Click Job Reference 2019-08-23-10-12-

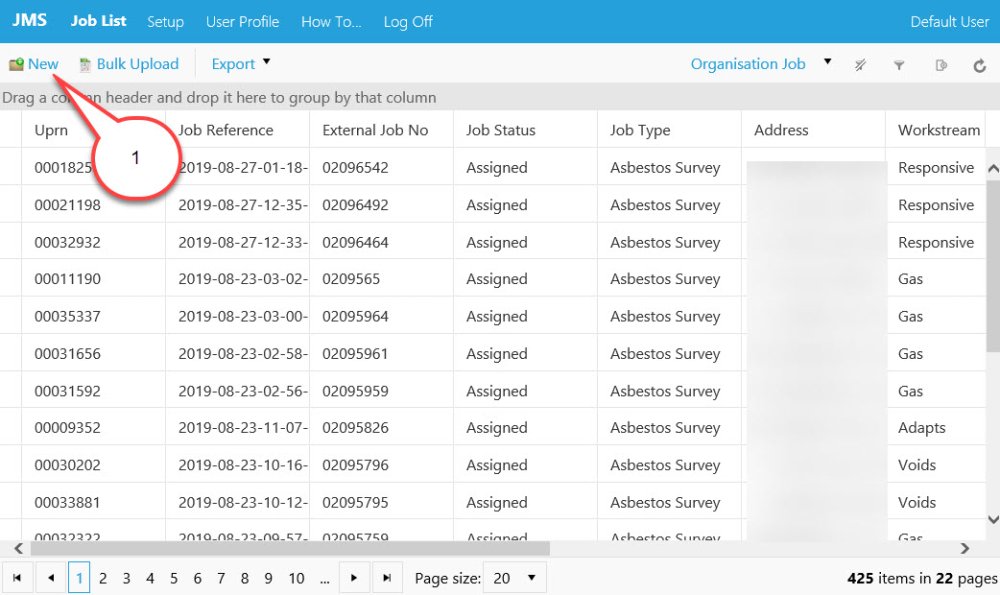(243, 503)
